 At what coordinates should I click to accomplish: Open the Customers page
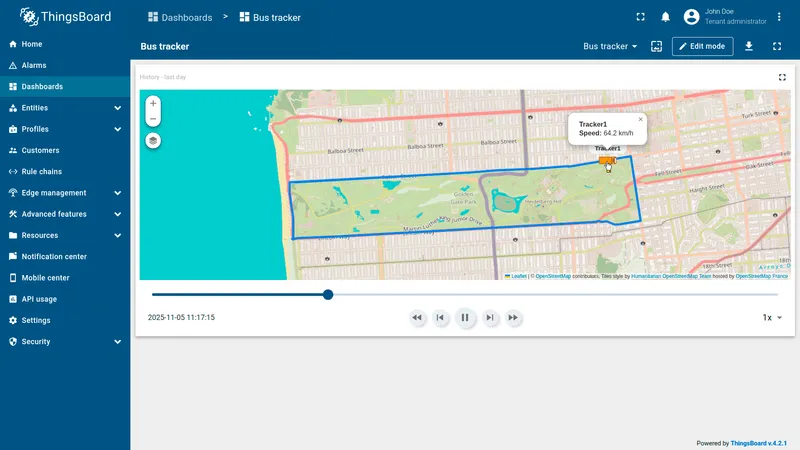(x=65, y=151)
